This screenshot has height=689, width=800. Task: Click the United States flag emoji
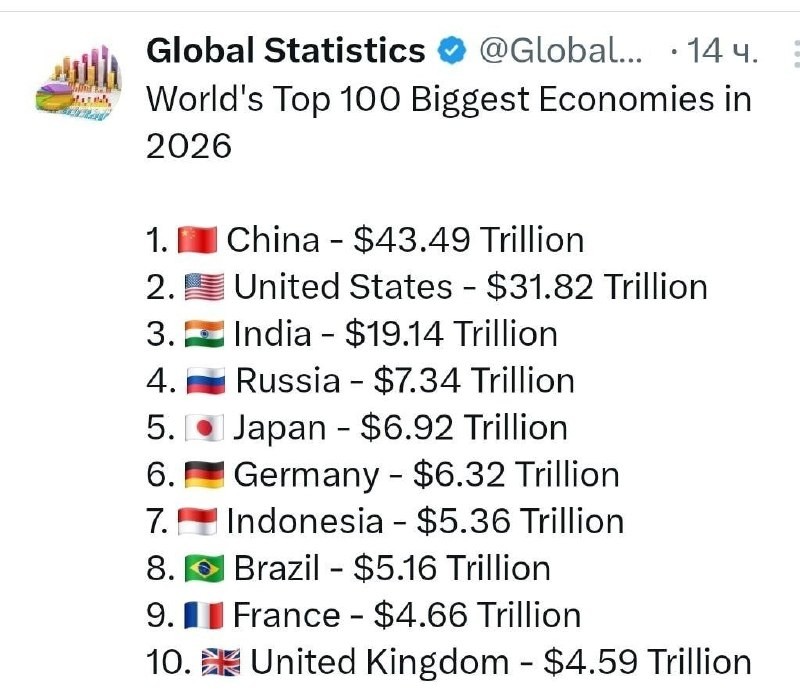[x=204, y=287]
